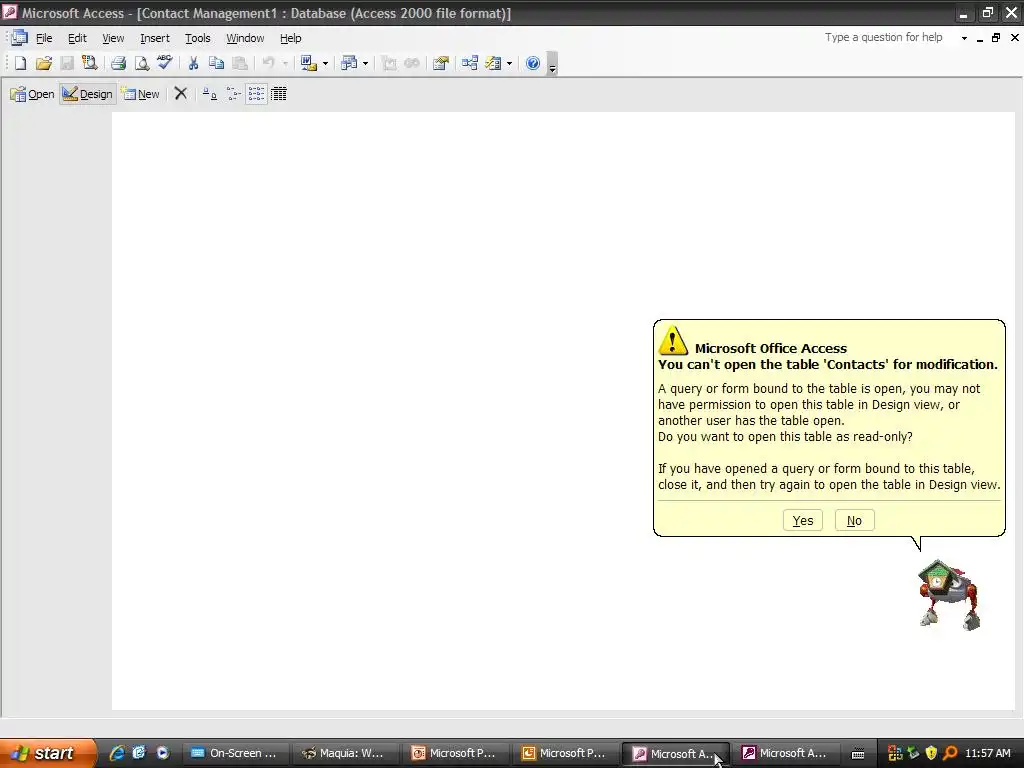The image size is (1024, 768).
Task: Click the New object button
Action: click(140, 94)
